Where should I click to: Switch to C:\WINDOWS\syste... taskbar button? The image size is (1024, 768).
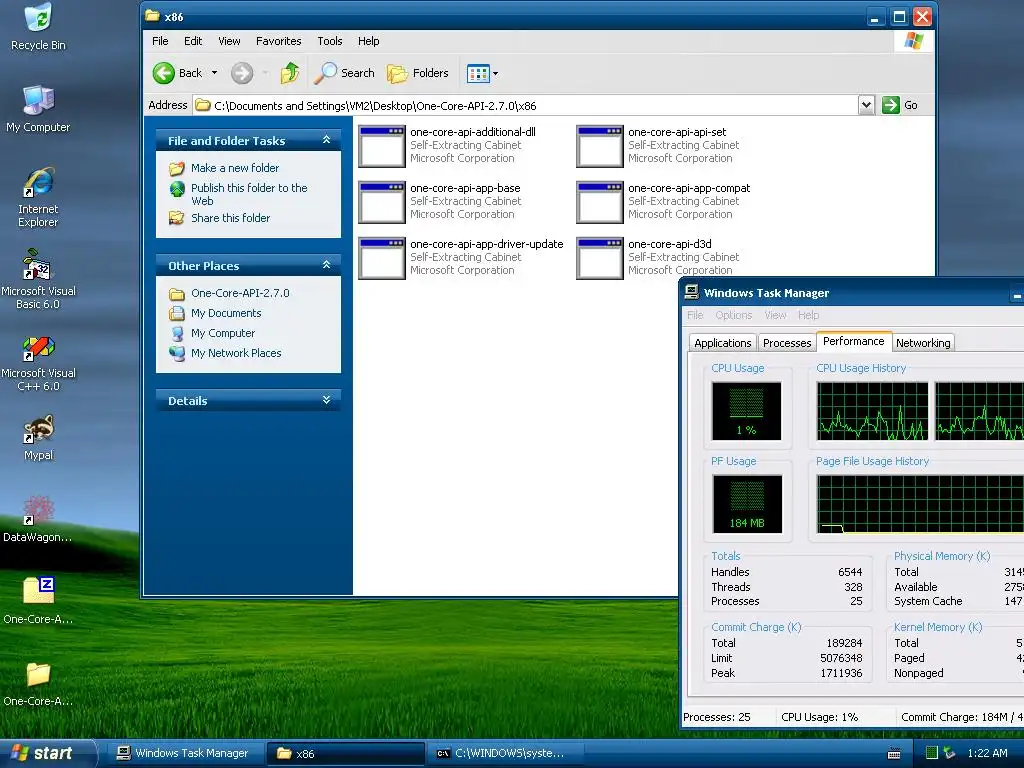(503, 753)
